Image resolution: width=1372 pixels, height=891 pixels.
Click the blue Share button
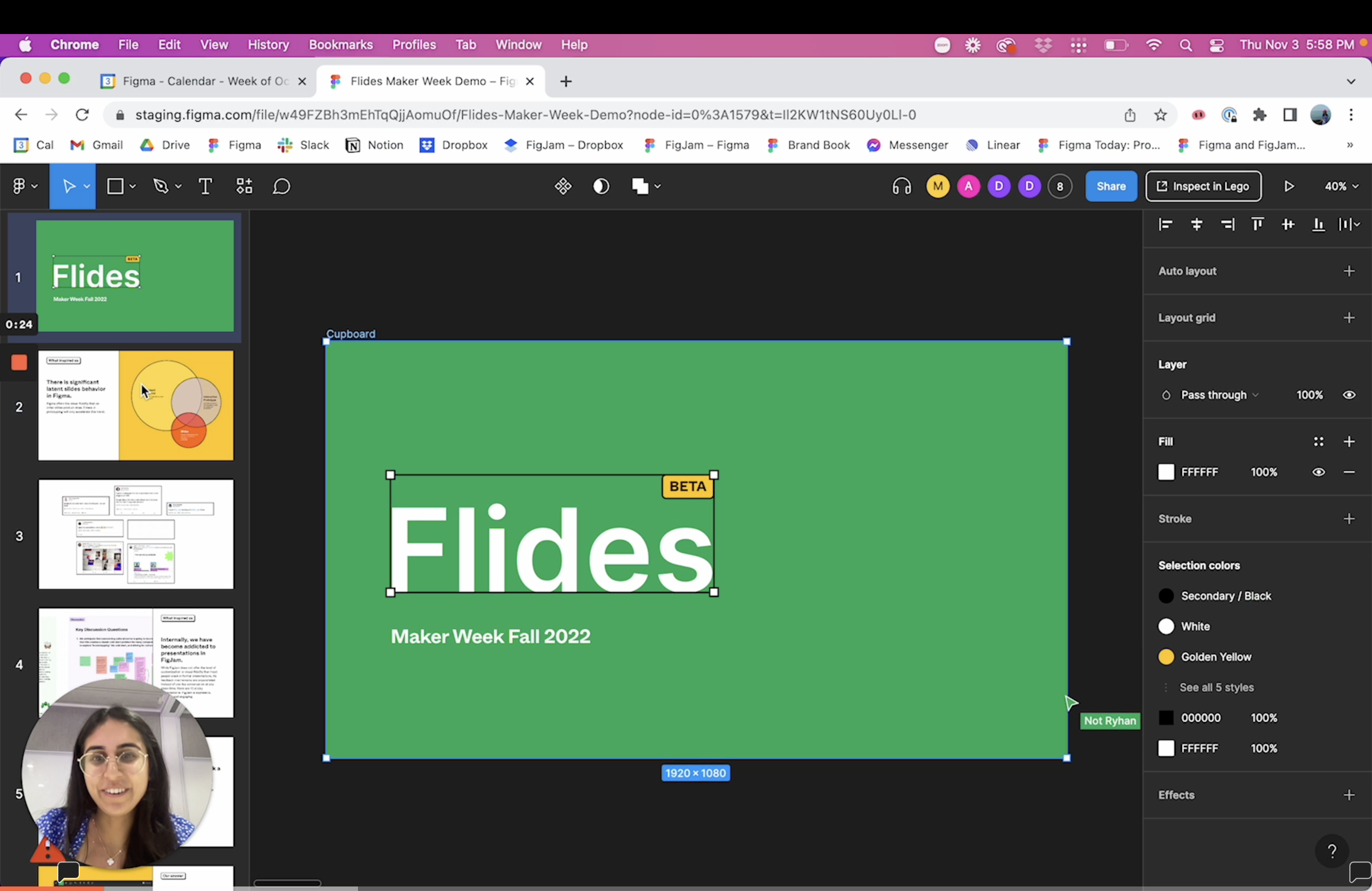(x=1111, y=186)
